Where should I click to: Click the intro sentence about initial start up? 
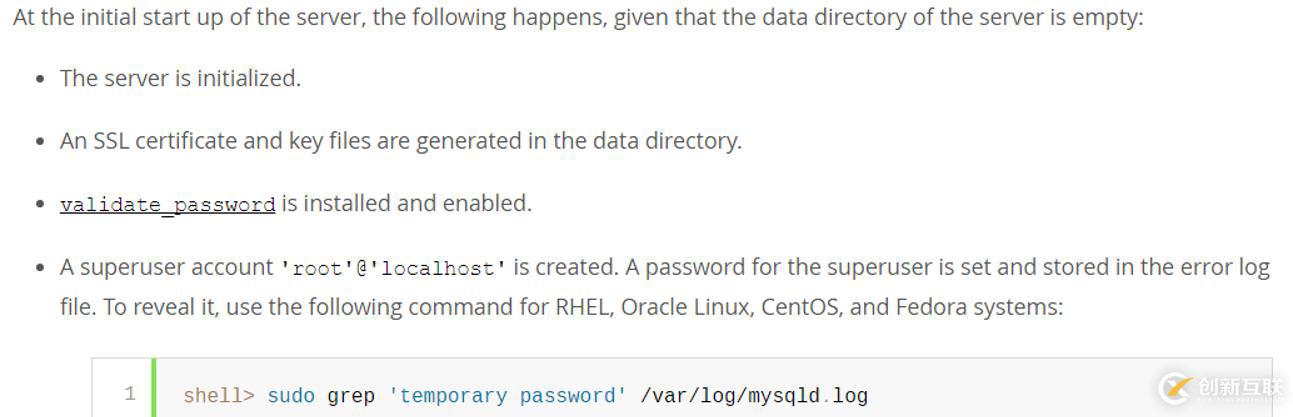577,18
